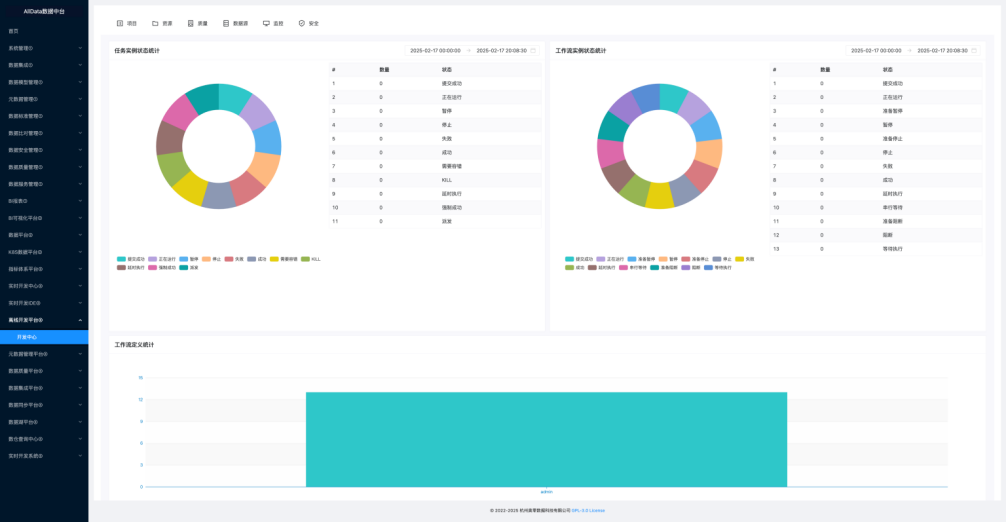Screen dimensions: 1006x522
Task: Toggle 派发 legend swatch in task instance chart
Action: click(183, 267)
